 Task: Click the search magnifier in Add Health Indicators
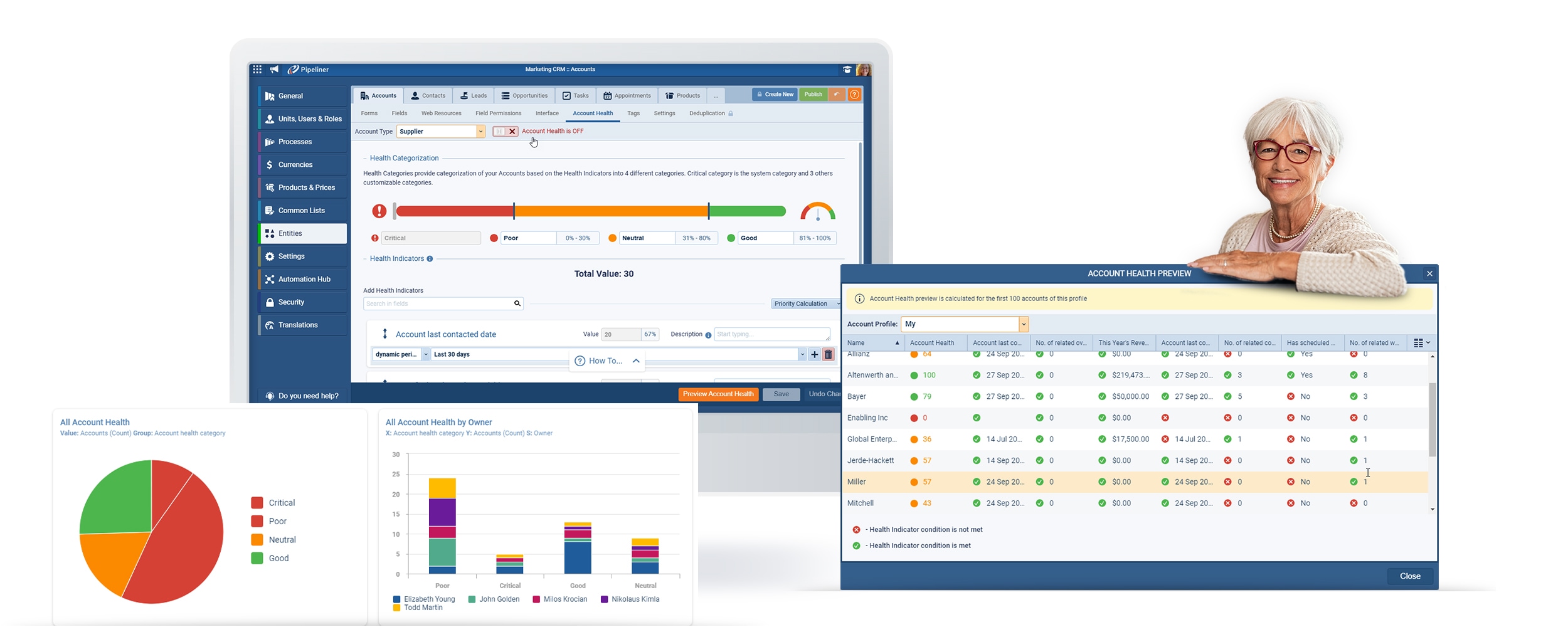coord(517,303)
